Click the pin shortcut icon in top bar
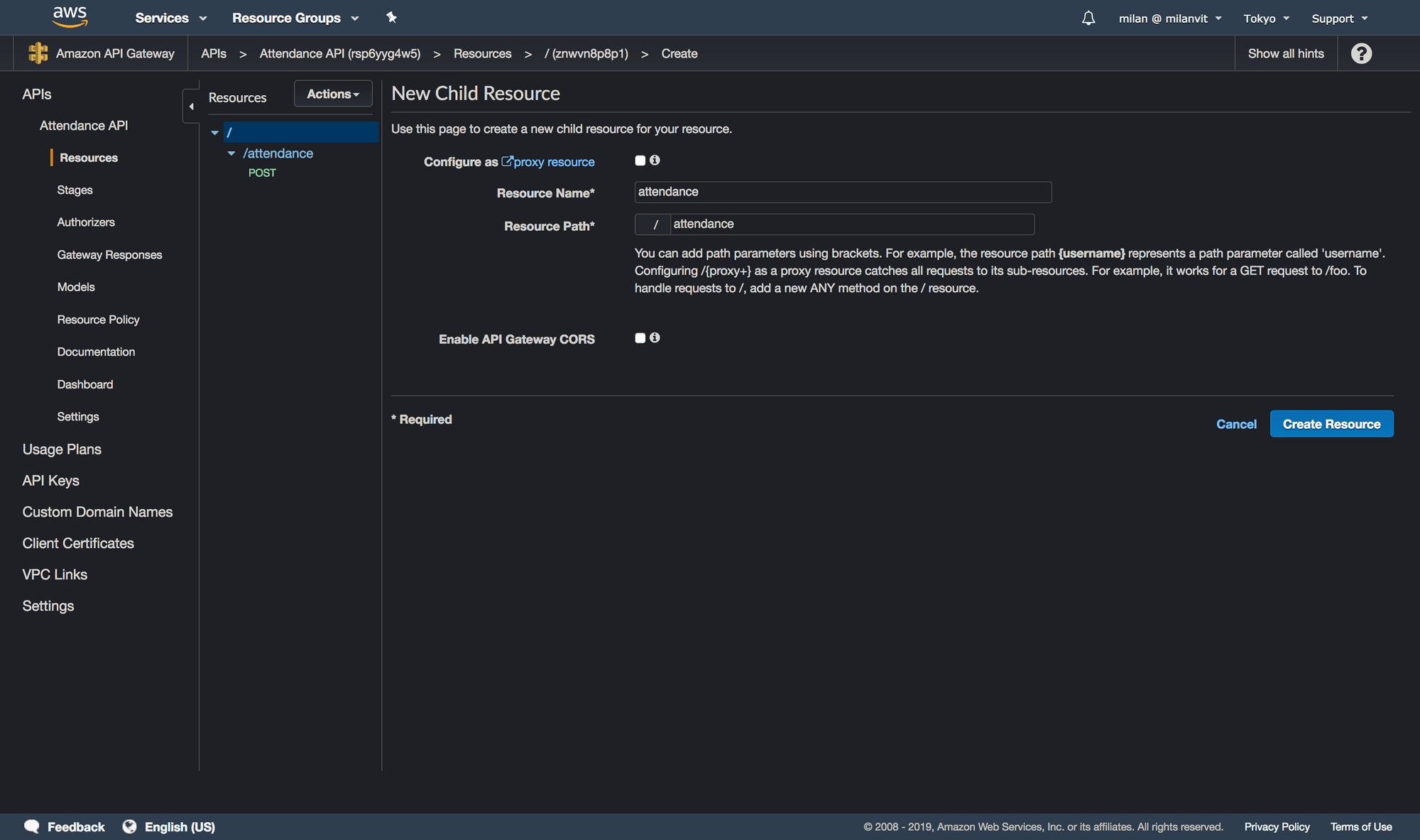Screen dimensions: 1420x840 (391, 18)
